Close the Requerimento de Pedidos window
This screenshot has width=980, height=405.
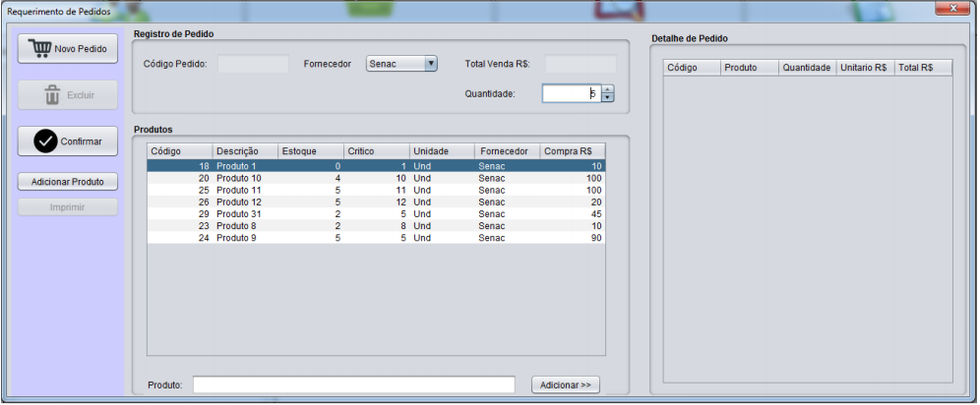point(953,8)
